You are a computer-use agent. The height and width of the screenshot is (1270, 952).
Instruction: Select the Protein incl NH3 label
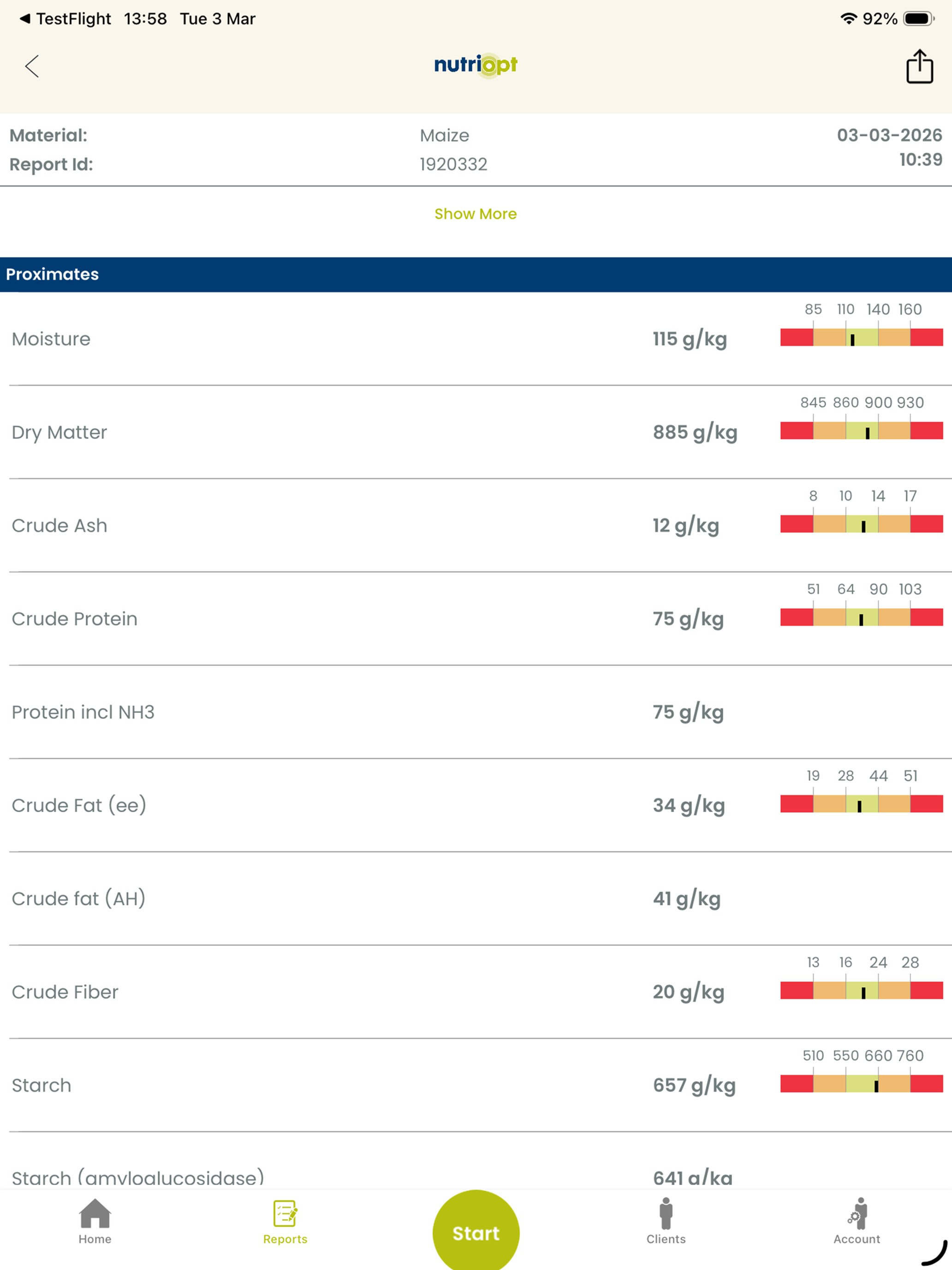pos(83,712)
